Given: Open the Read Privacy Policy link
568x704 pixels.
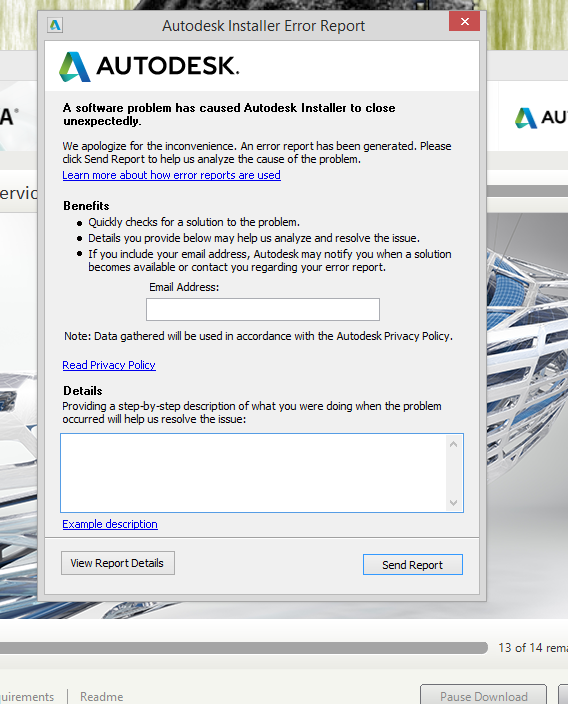Looking at the screenshot, I should click(x=109, y=365).
